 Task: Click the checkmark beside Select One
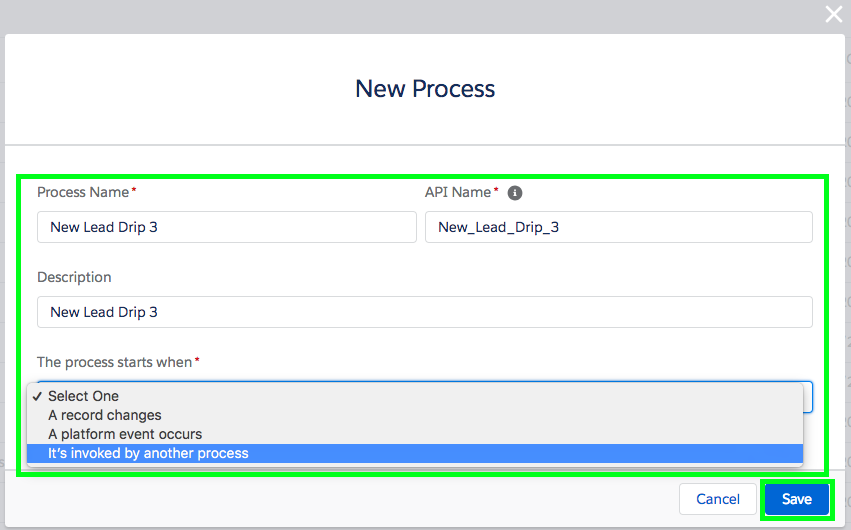point(36,396)
